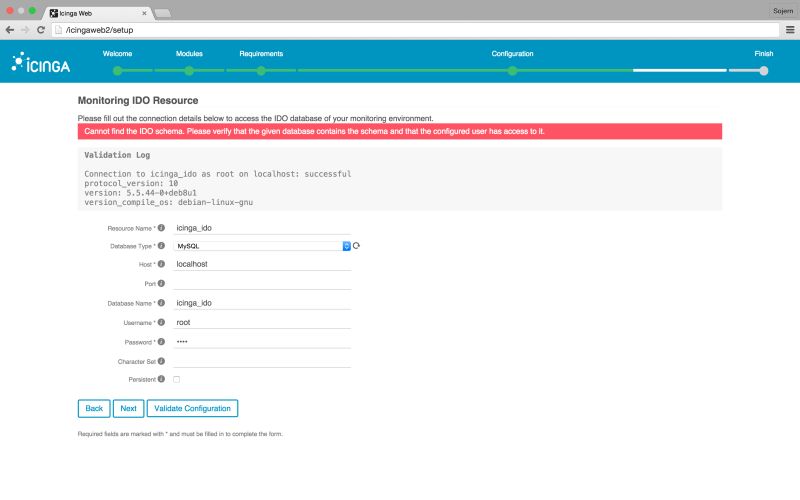This screenshot has width=800, height=500.
Task: Go to the Configuration setup step
Action: click(x=512, y=54)
